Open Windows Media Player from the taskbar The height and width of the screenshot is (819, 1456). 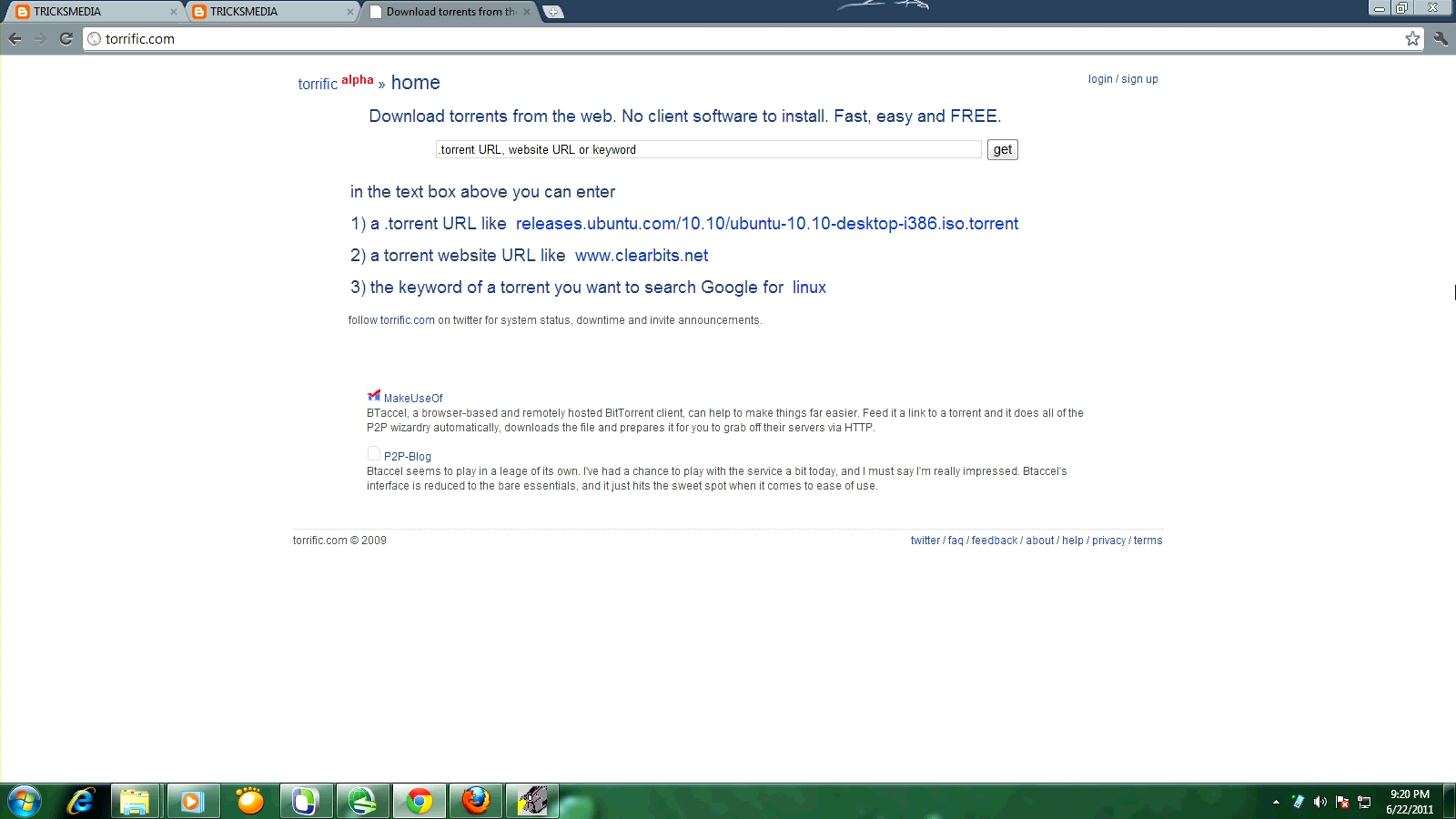tap(192, 802)
